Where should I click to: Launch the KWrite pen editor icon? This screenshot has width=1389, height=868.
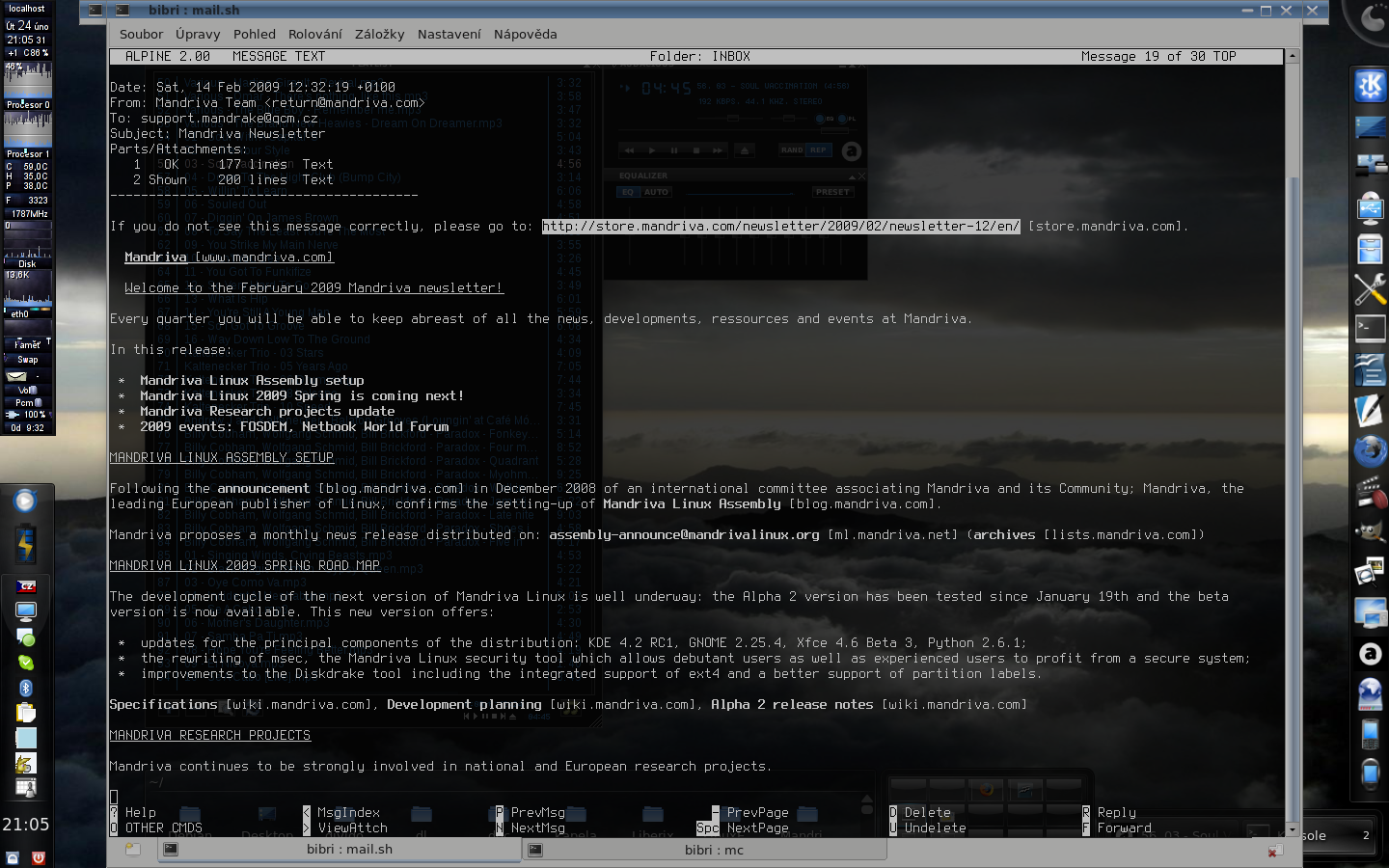tap(1370, 410)
